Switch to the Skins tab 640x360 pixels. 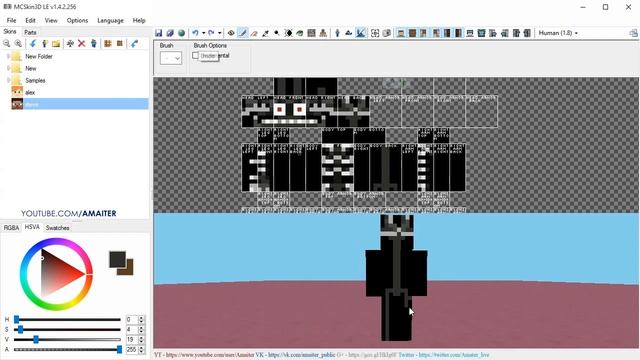click(x=10, y=31)
